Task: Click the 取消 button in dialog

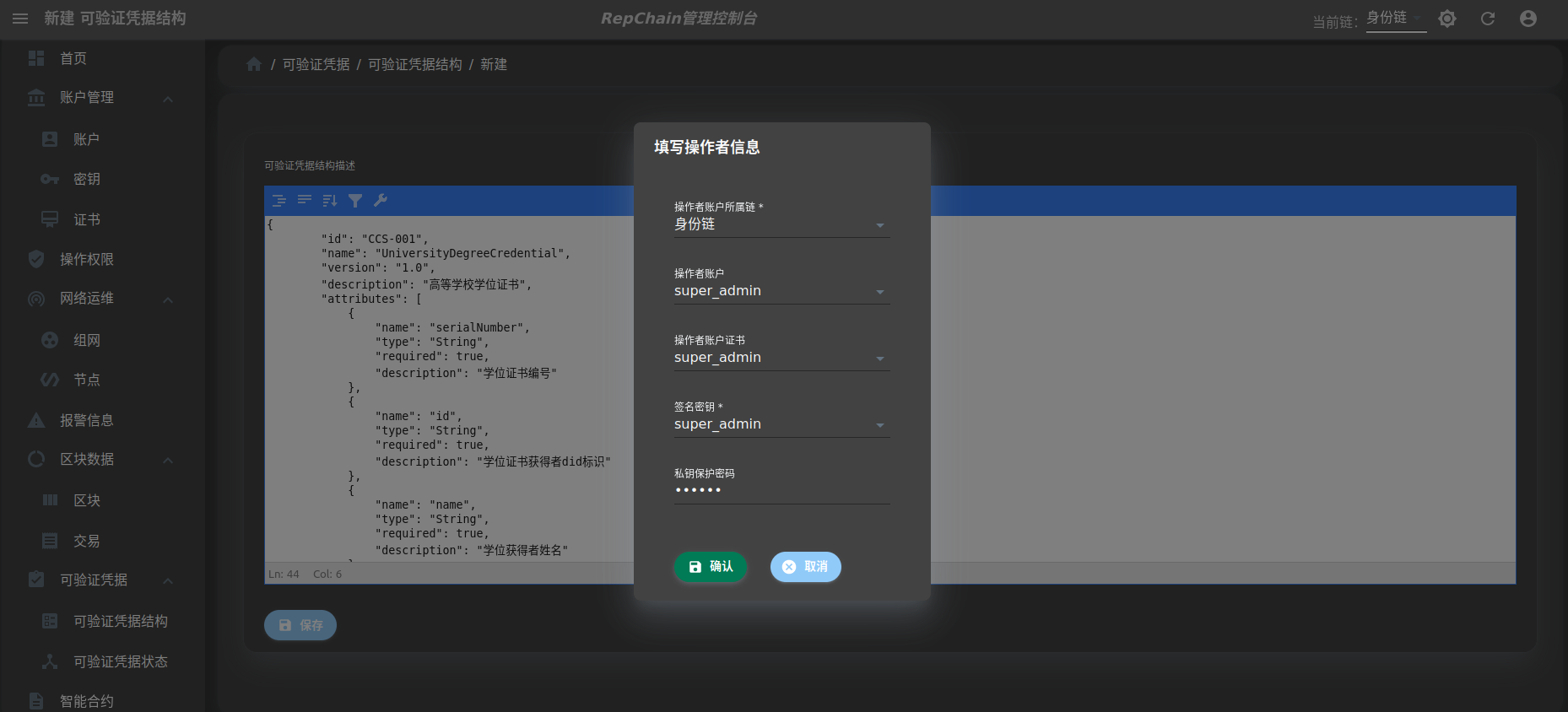Action: [806, 567]
